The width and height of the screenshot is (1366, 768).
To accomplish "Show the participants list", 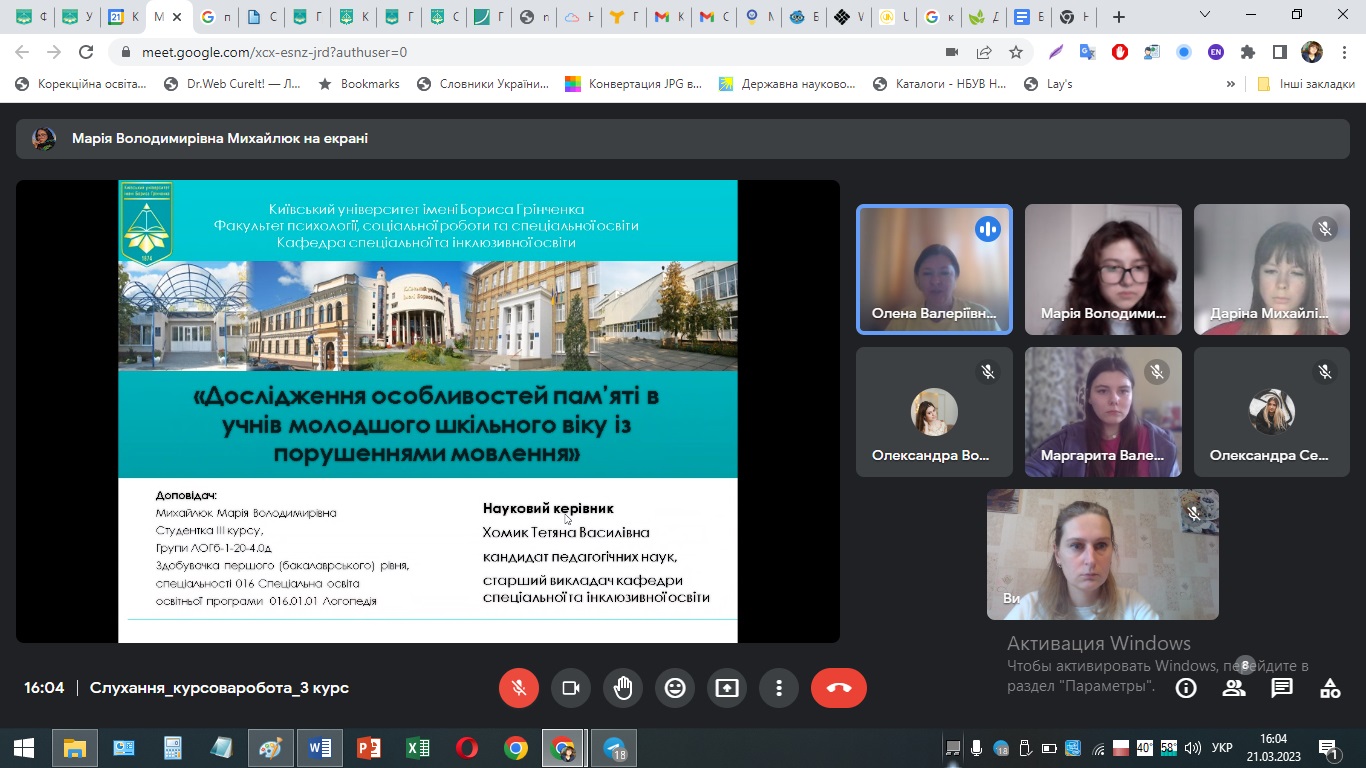I will click(x=1234, y=688).
